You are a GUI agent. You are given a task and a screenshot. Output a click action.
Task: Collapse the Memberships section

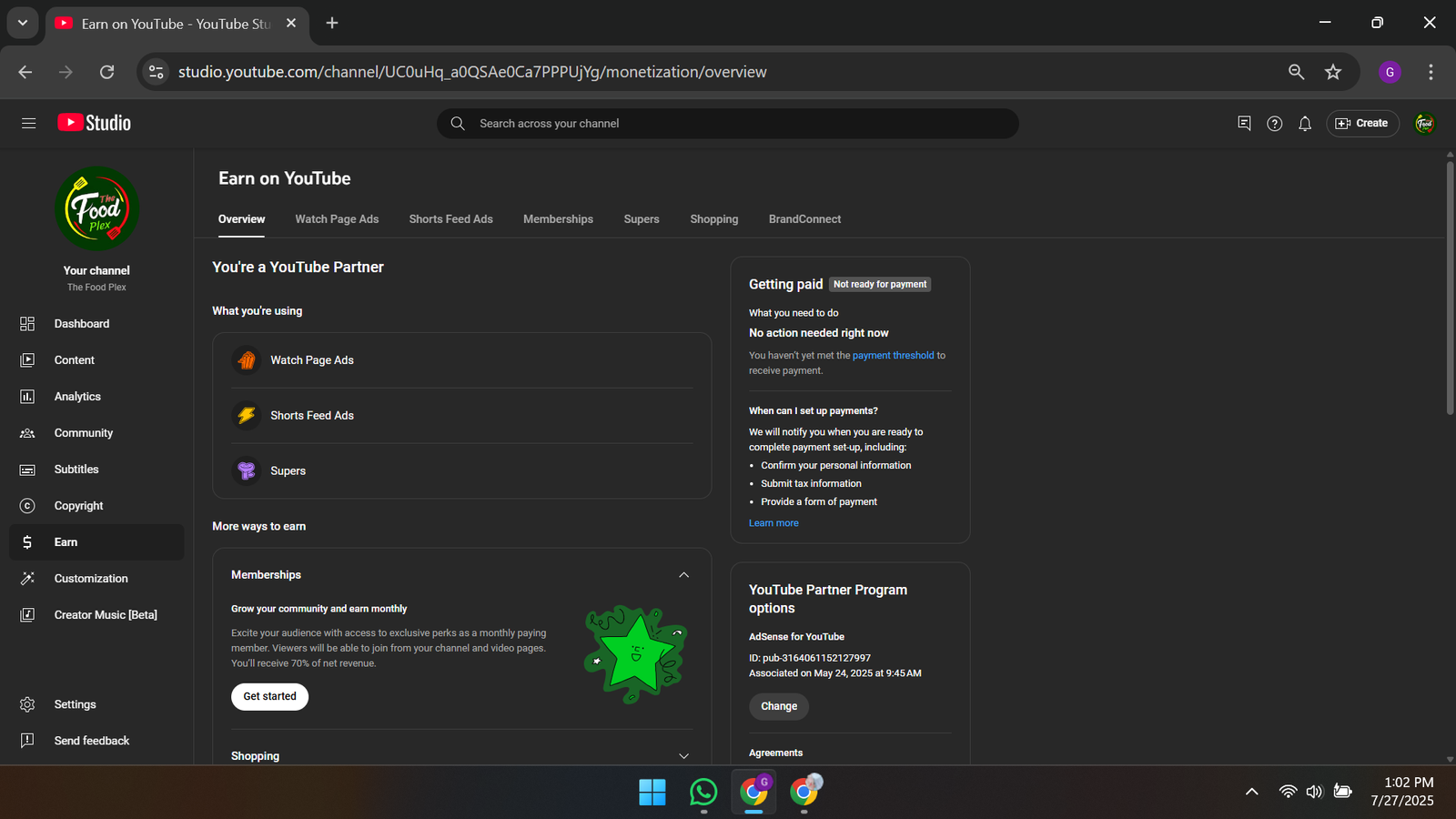[x=684, y=575]
